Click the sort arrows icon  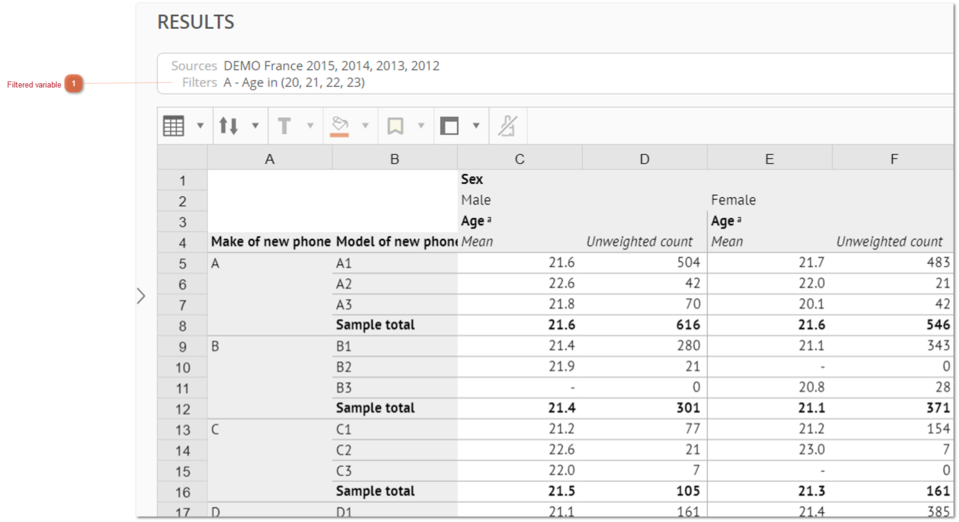(x=229, y=126)
